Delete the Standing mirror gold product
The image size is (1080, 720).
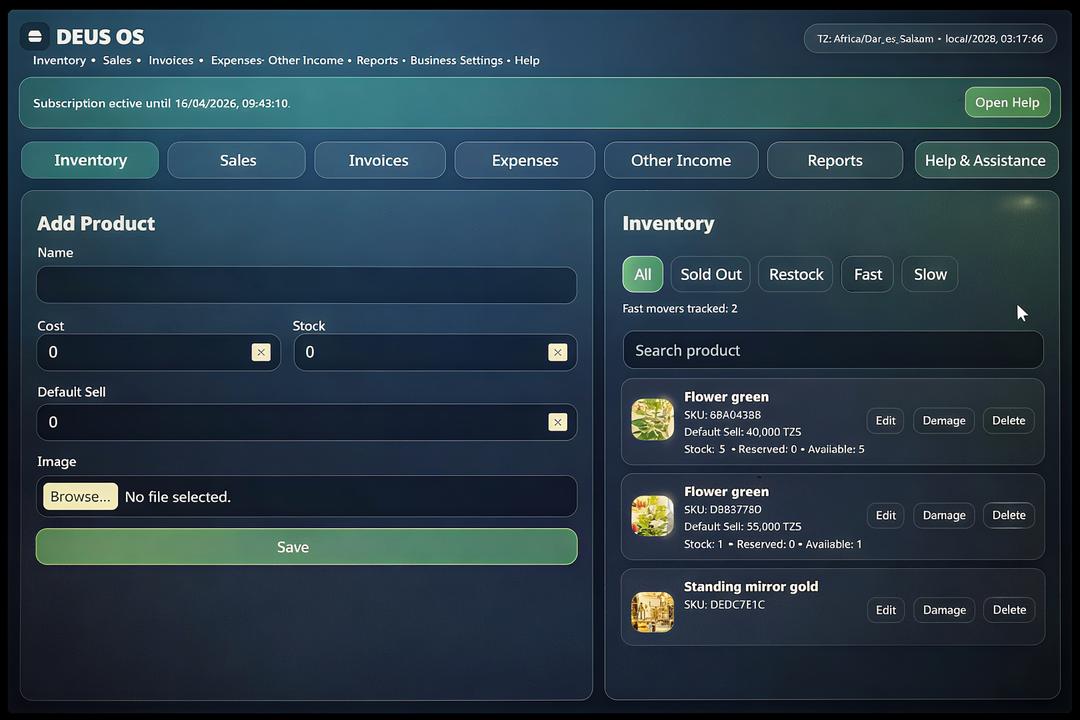click(1008, 610)
